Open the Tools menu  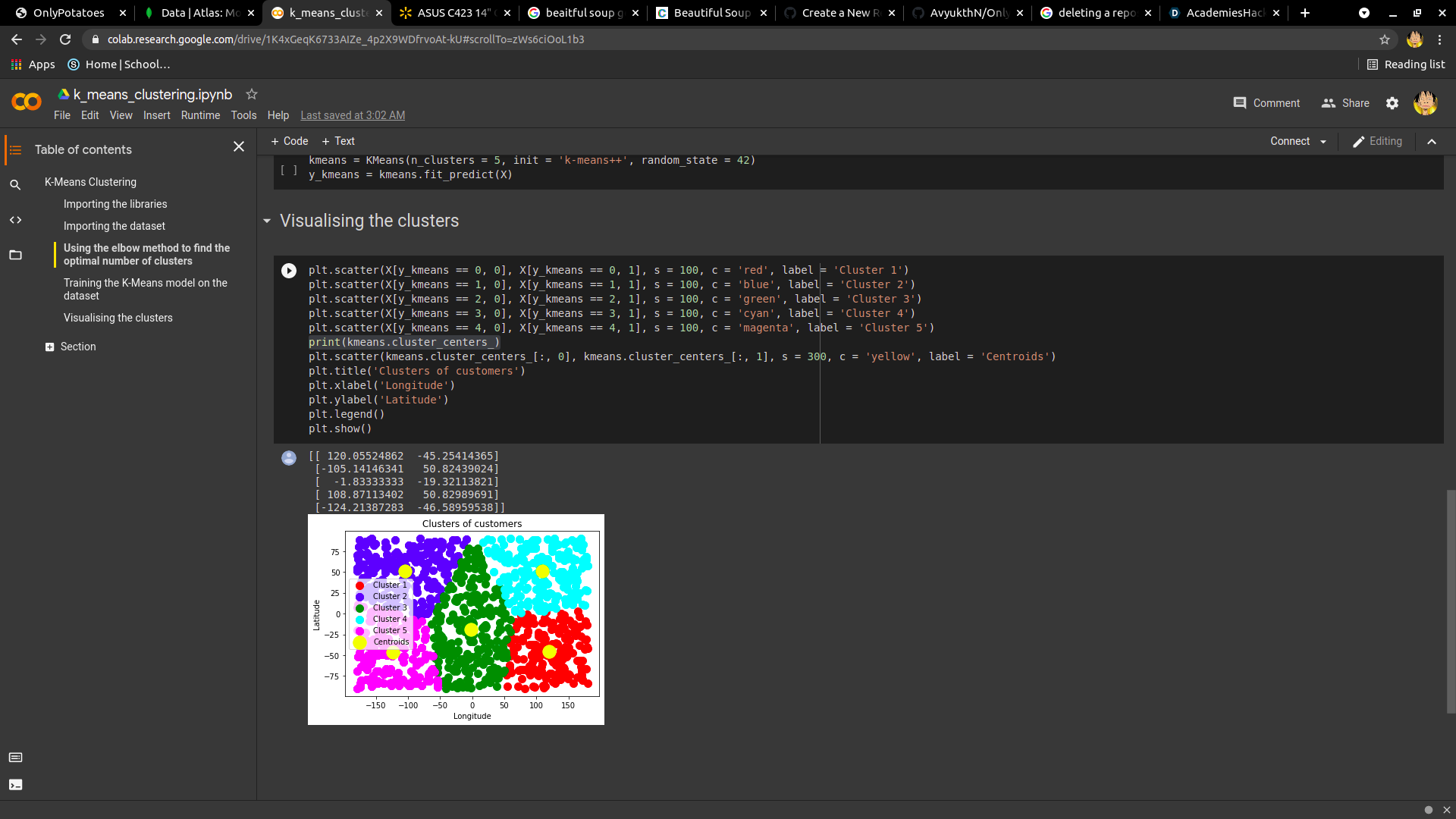coord(243,115)
